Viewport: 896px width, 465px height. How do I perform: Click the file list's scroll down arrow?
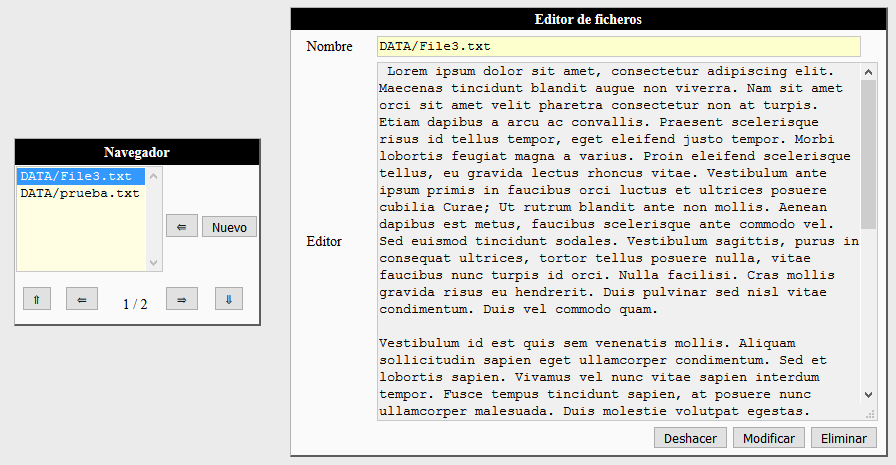pyautogui.click(x=154, y=263)
